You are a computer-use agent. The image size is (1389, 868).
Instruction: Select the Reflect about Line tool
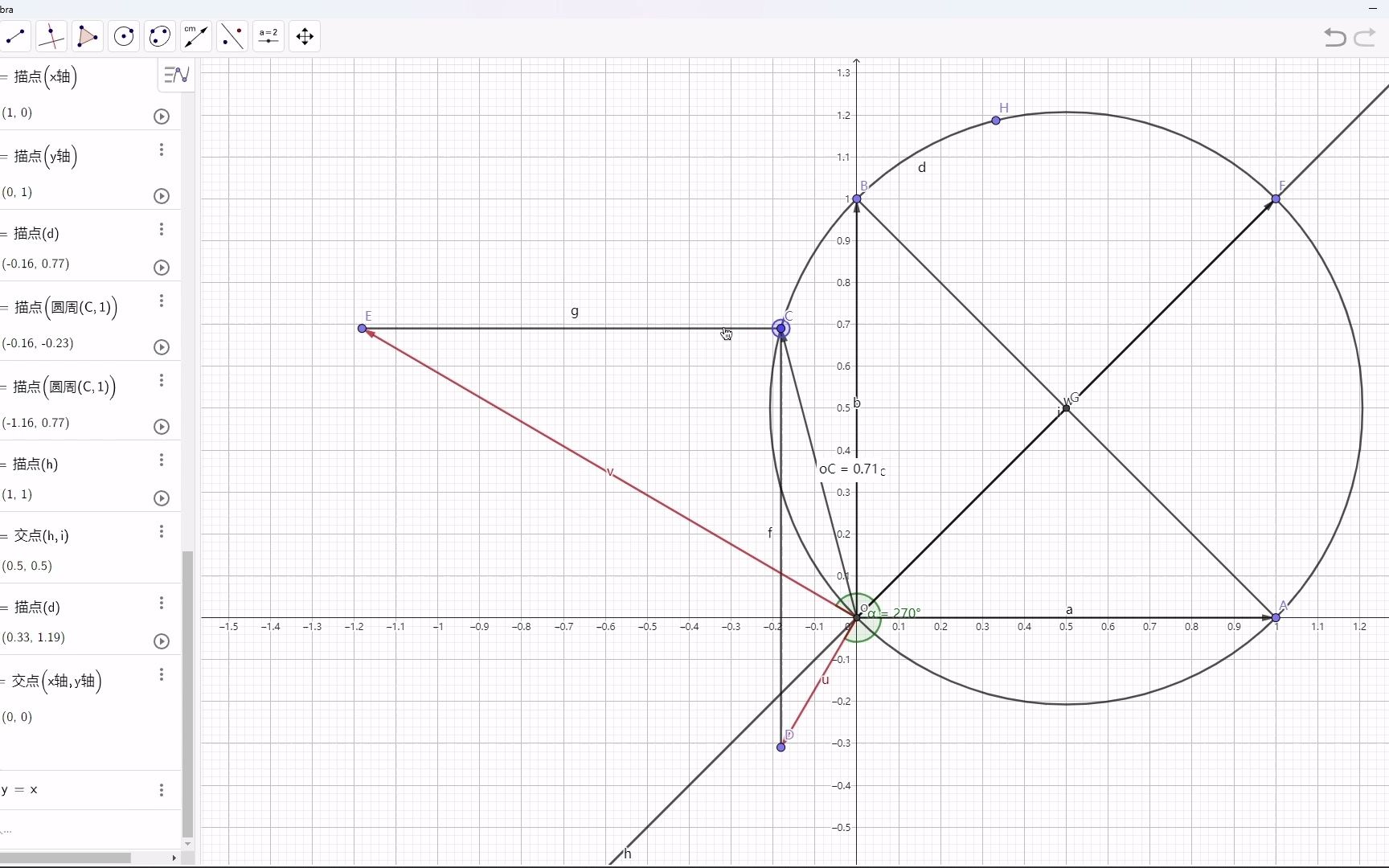coord(232,36)
